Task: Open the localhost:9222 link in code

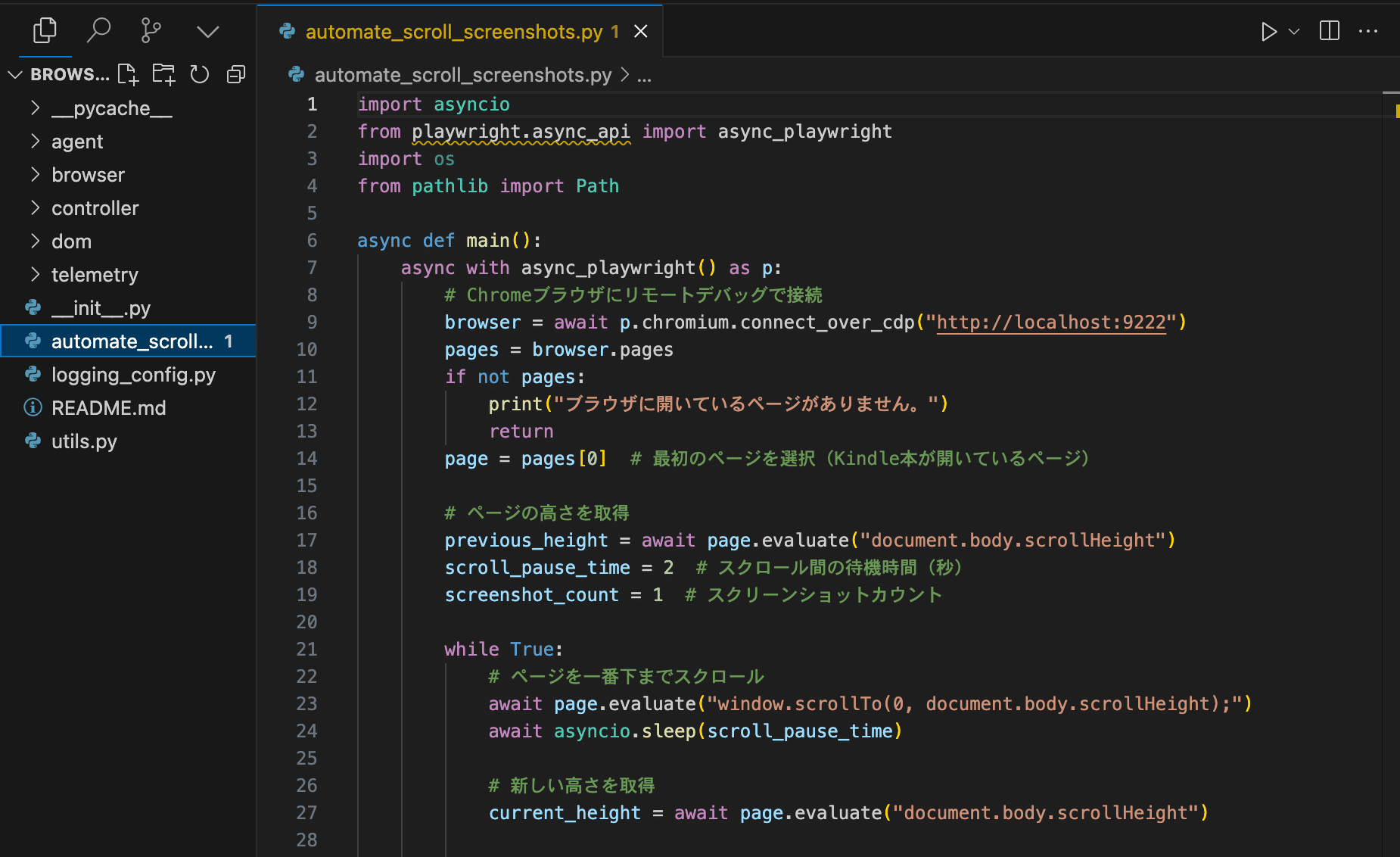Action: pos(1050,323)
